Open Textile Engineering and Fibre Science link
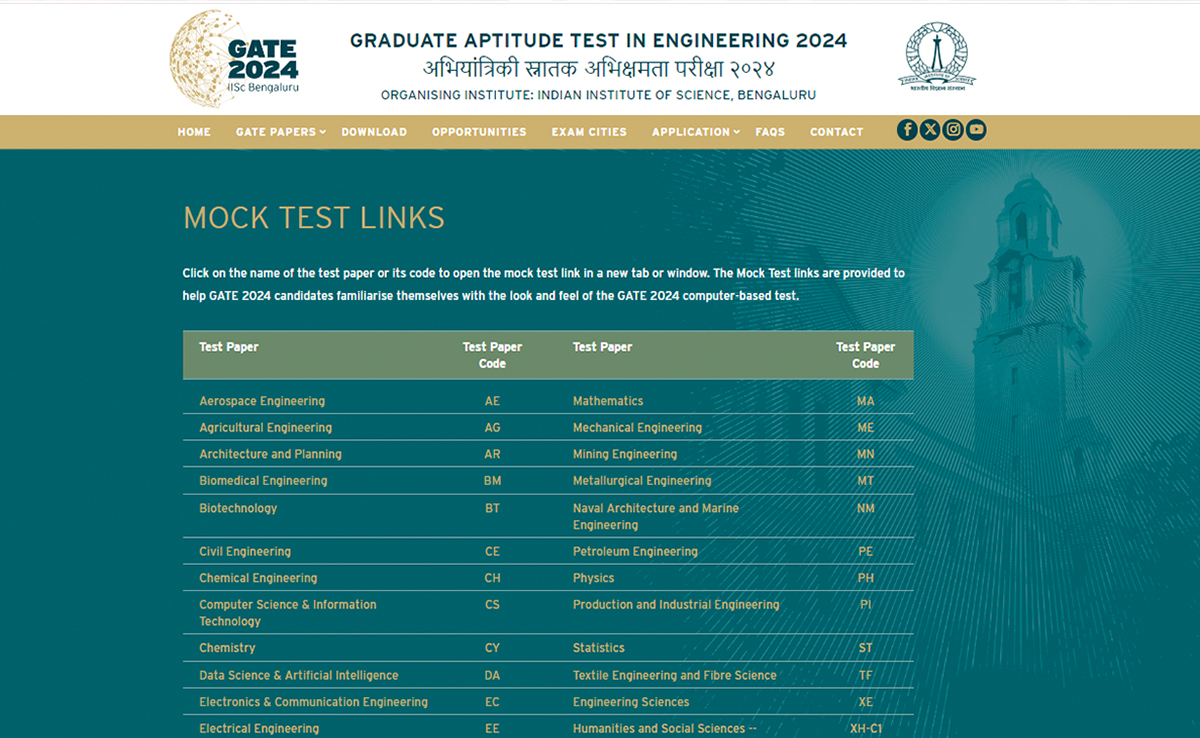The image size is (1200, 738). 674,676
